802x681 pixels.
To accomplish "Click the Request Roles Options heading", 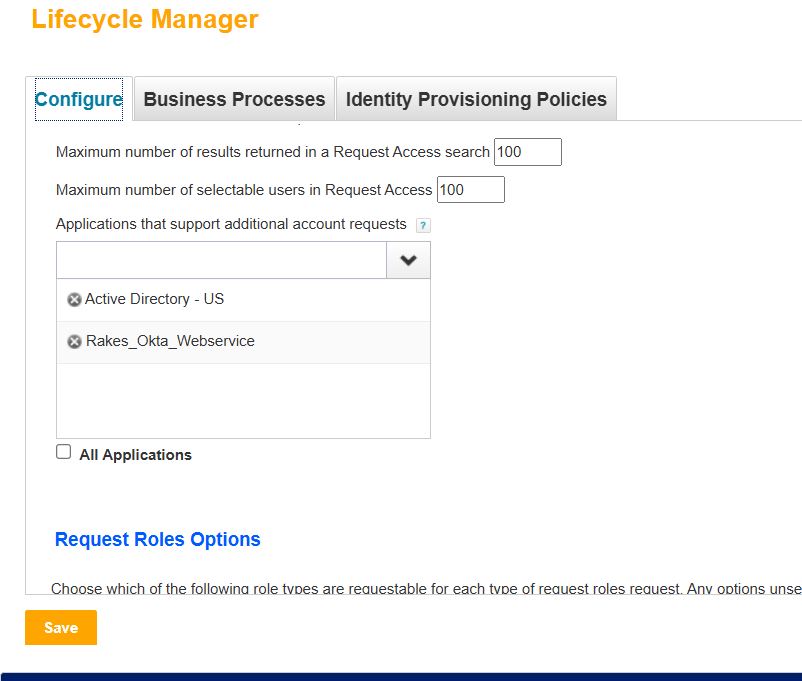I will (157, 540).
